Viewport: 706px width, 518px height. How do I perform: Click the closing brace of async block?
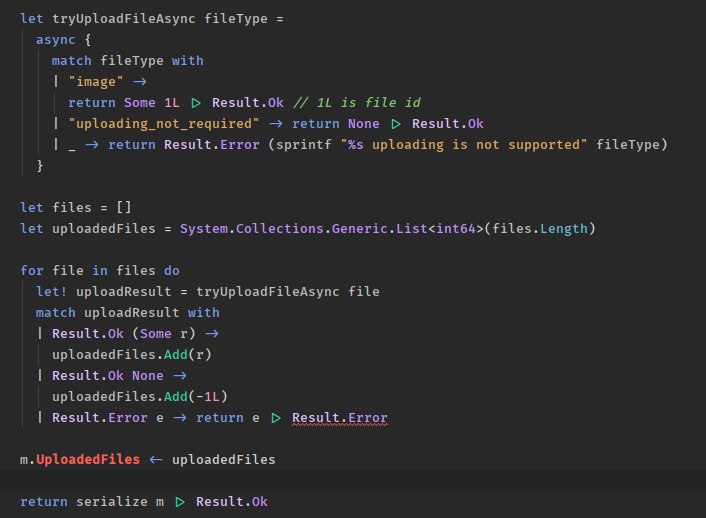[x=40, y=166]
